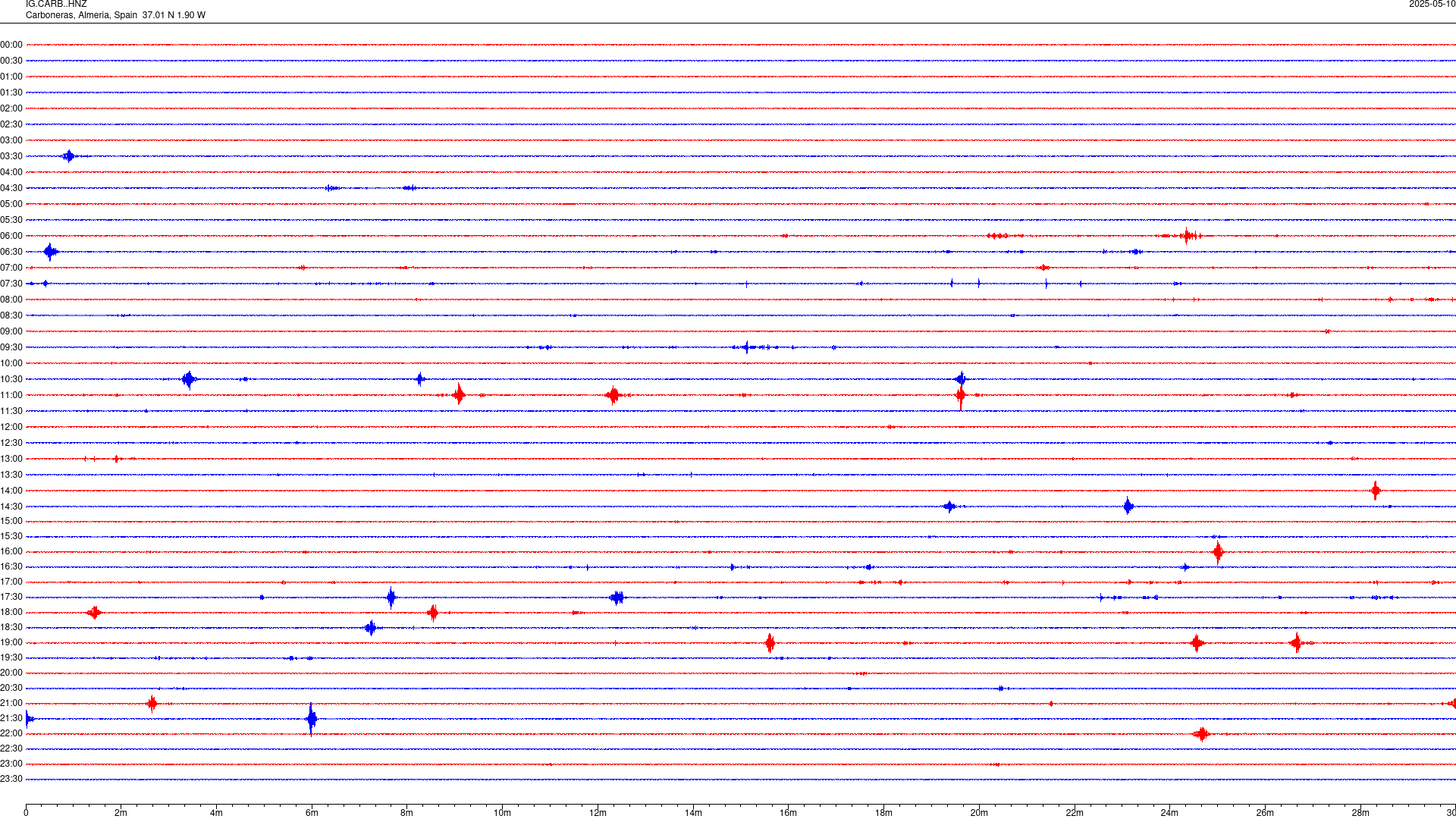Select the 22:00 time row label

click(11, 733)
